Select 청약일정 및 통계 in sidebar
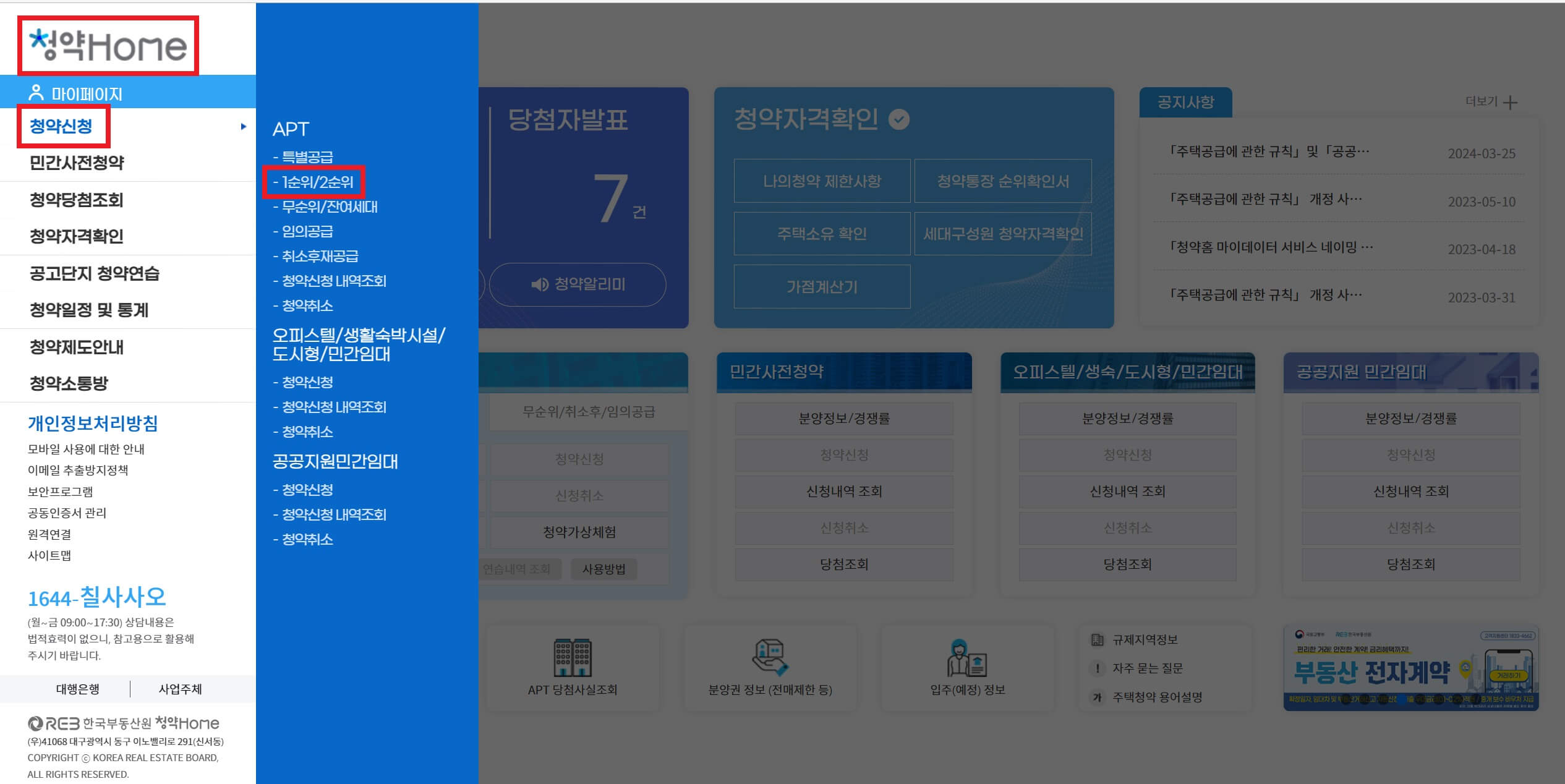 (88, 311)
